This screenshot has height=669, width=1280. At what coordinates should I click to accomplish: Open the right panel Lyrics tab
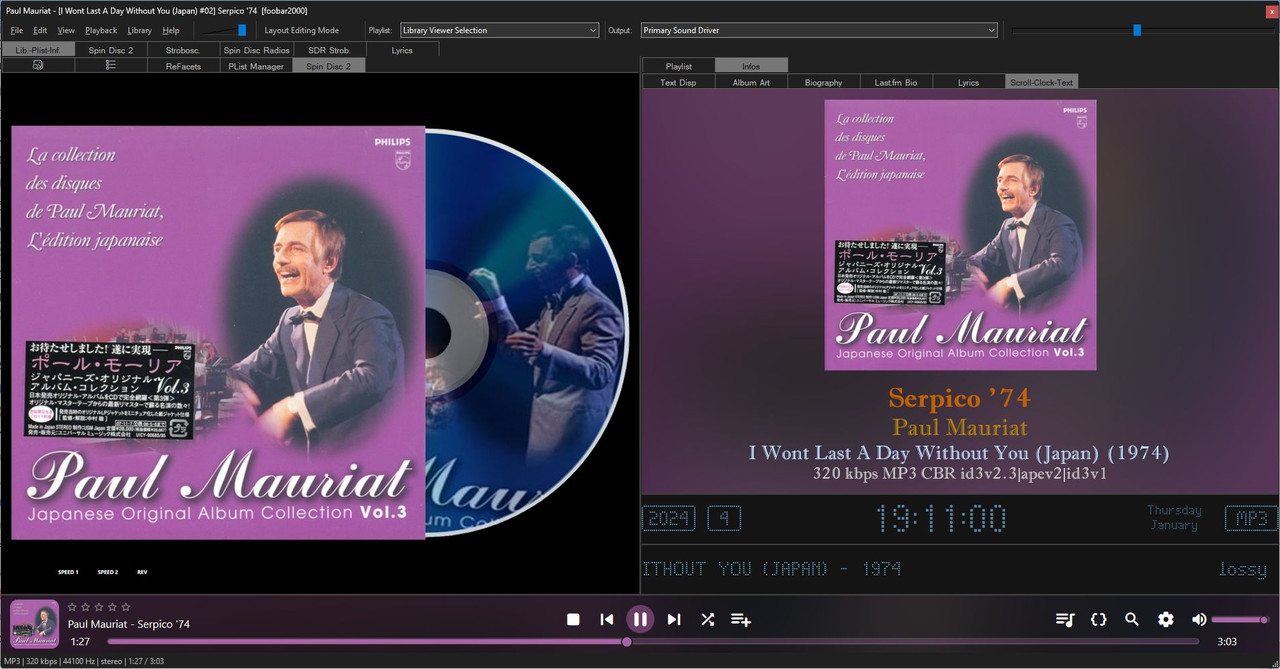pyautogui.click(x=968, y=82)
